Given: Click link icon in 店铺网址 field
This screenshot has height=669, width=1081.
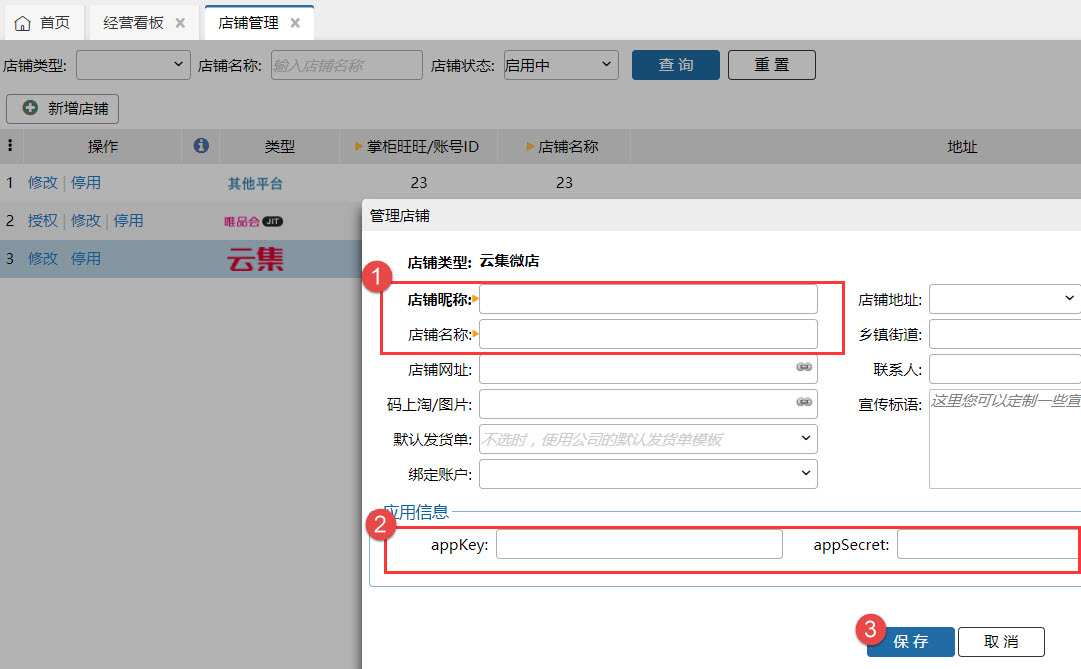Looking at the screenshot, I should tap(804, 367).
